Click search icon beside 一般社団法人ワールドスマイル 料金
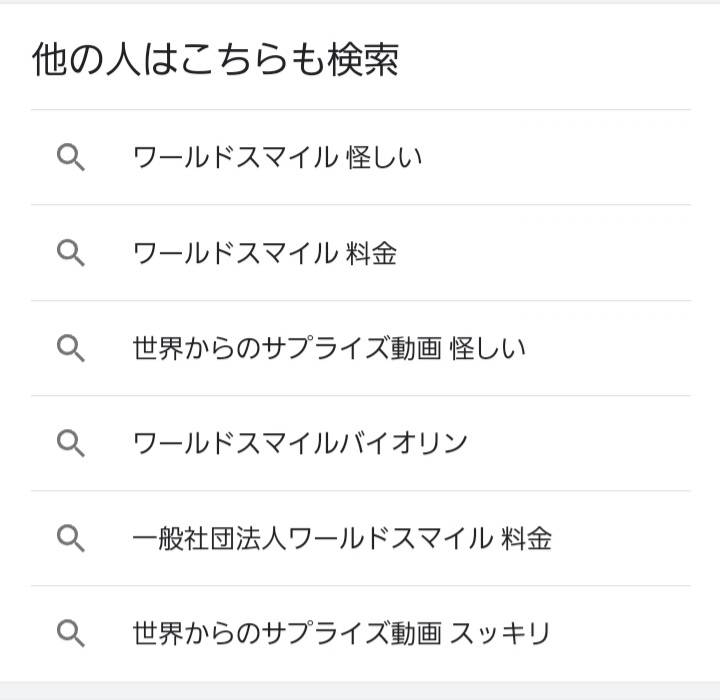720x700 pixels. [x=70, y=538]
